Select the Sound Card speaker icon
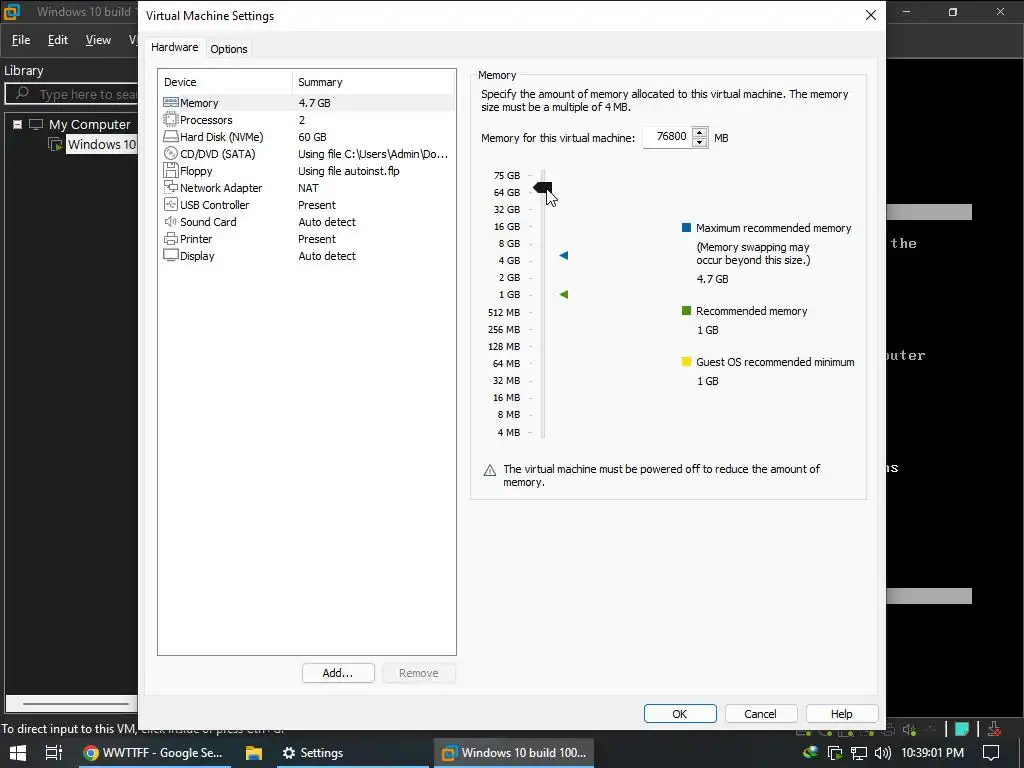This screenshot has height=768, width=1024. tap(170, 221)
